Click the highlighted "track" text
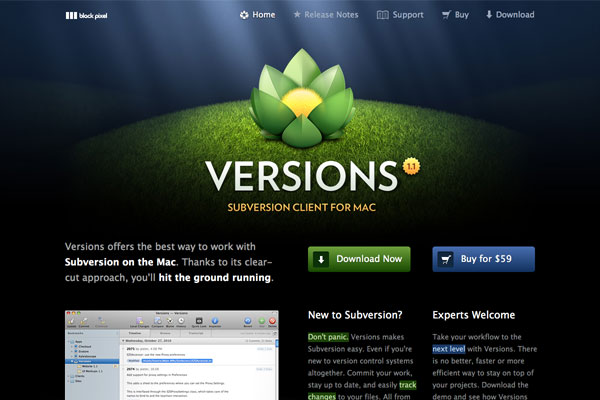The image size is (600, 400). tap(408, 385)
